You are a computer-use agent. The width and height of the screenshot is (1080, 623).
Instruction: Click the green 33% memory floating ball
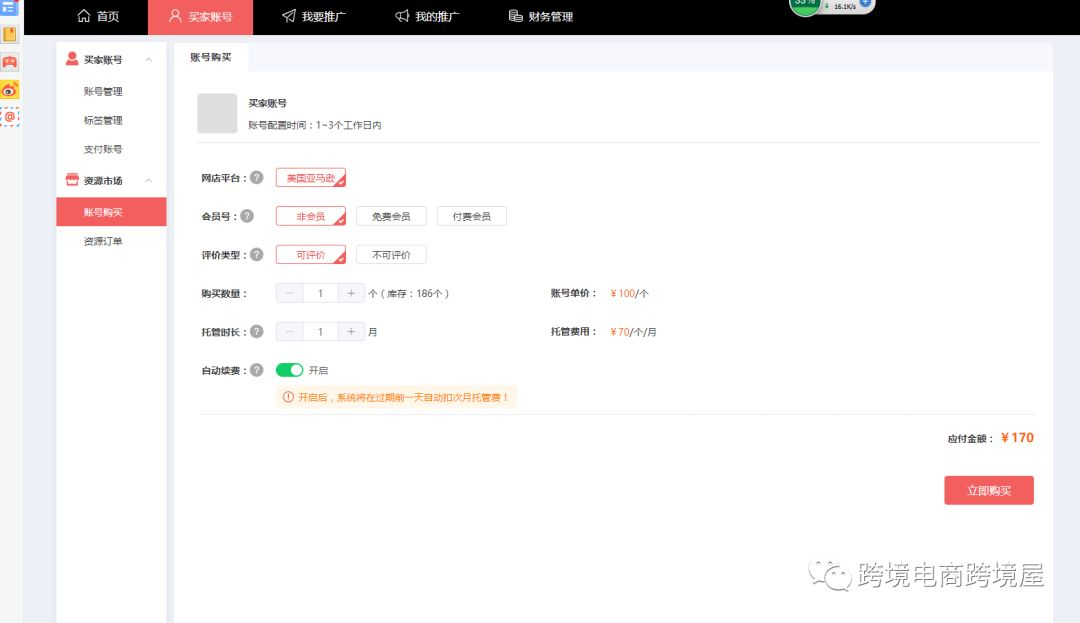point(805,4)
